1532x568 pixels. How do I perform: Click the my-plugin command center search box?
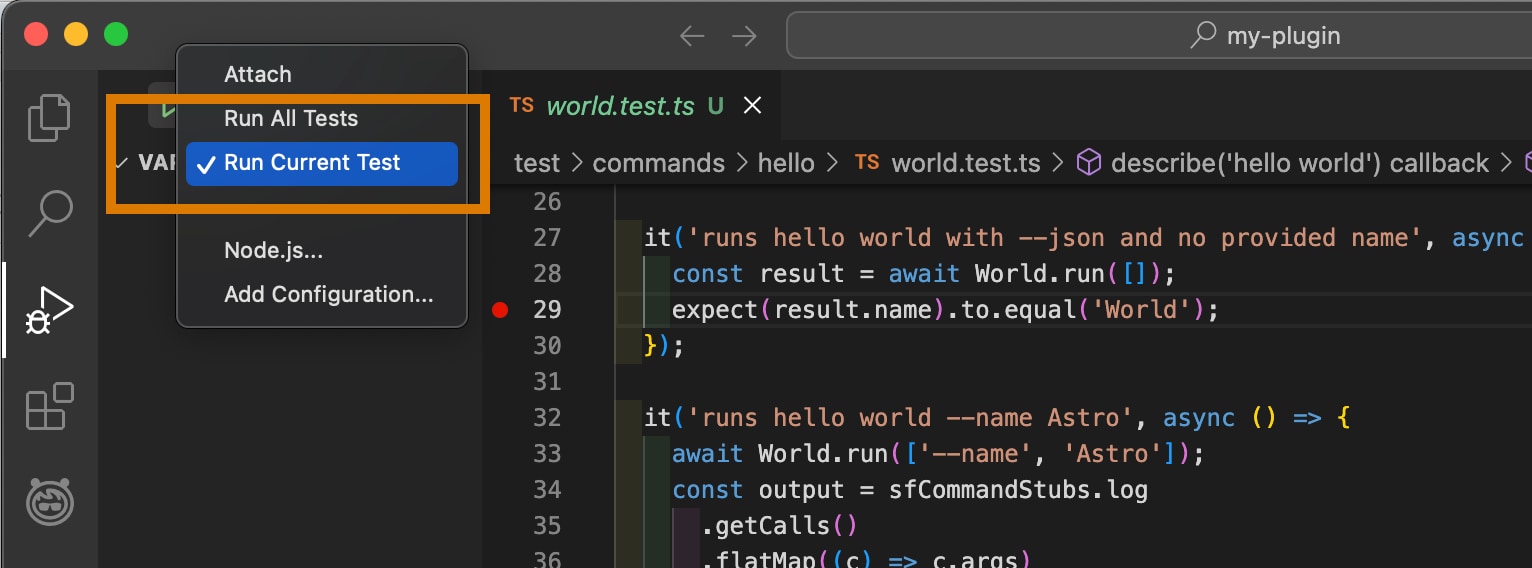click(1159, 37)
